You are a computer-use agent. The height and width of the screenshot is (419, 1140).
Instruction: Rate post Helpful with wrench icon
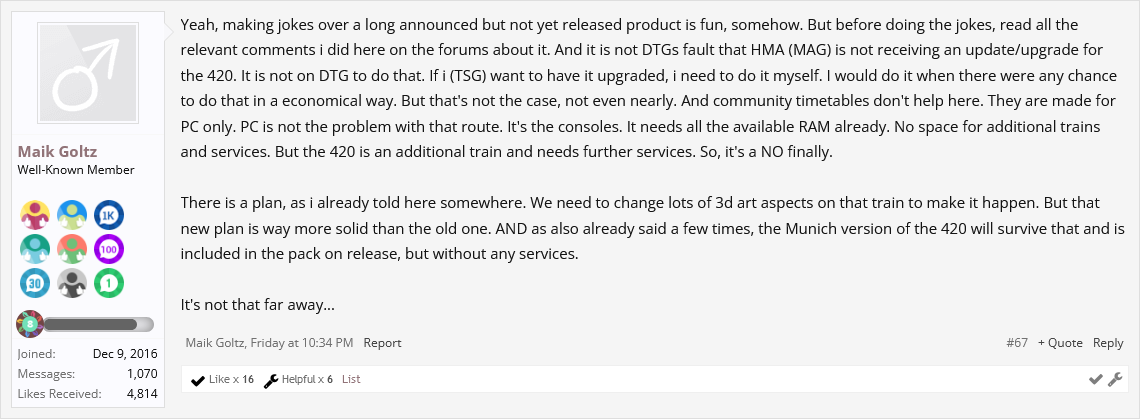tap(1114, 379)
